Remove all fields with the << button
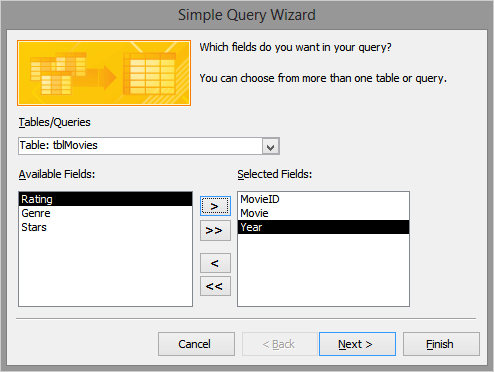The image size is (494, 372). 215,286
